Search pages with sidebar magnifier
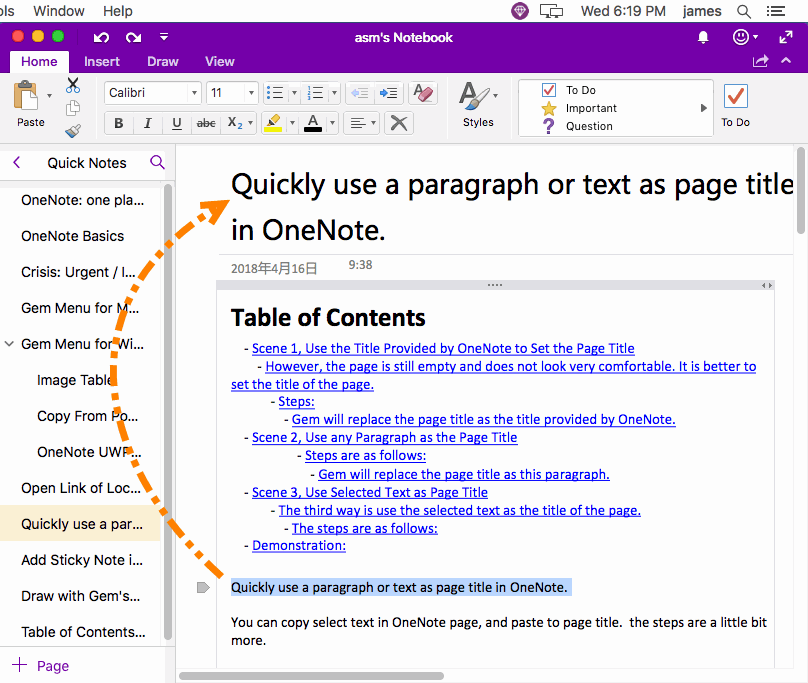The height and width of the screenshot is (683, 808). [157, 162]
